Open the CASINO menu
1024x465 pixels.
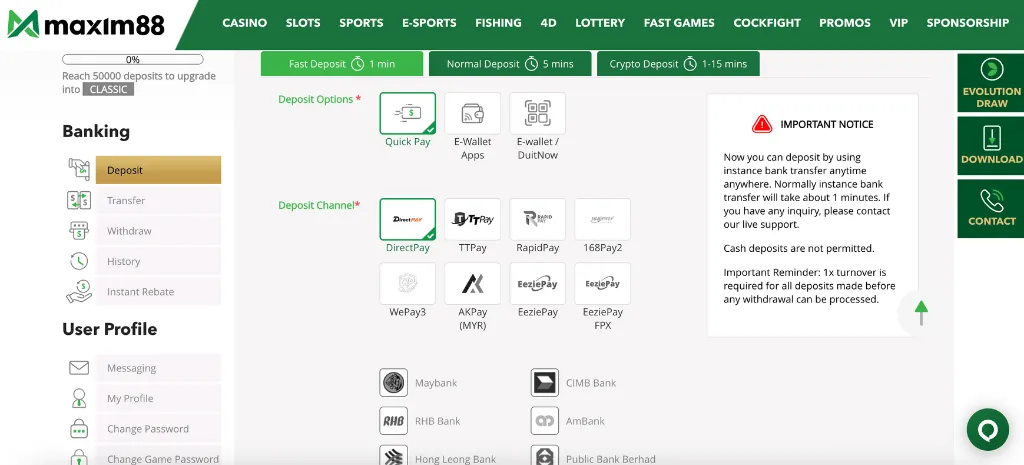click(x=244, y=23)
